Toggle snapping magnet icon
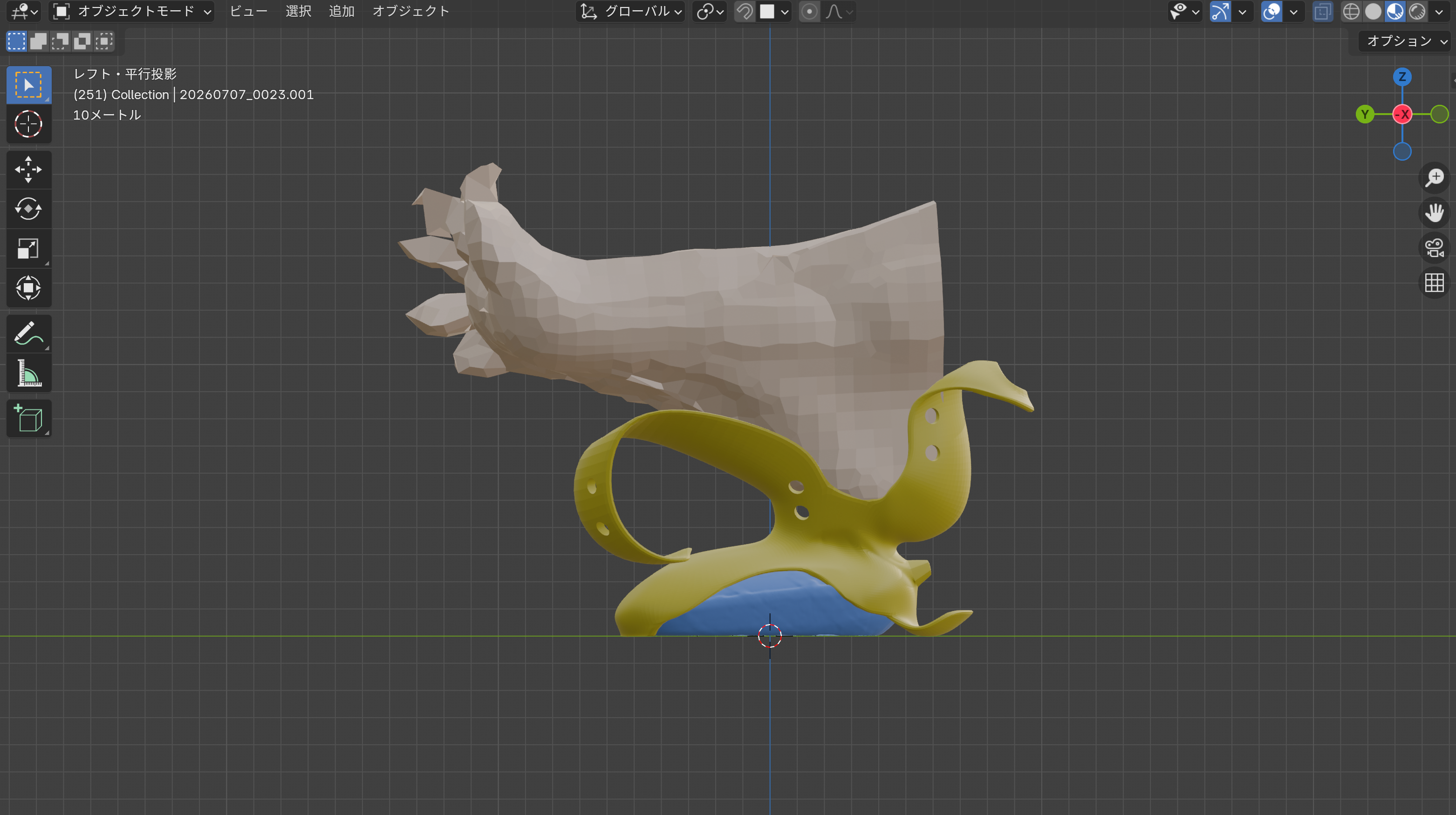 (x=745, y=11)
